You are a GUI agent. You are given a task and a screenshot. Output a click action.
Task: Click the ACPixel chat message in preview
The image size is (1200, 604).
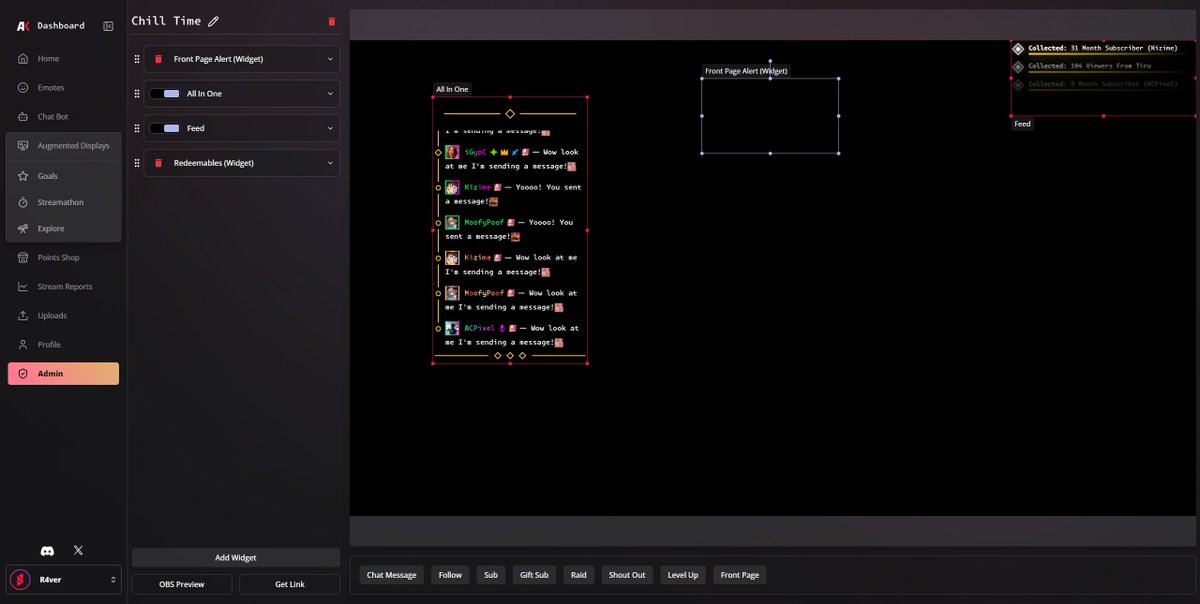coord(510,335)
